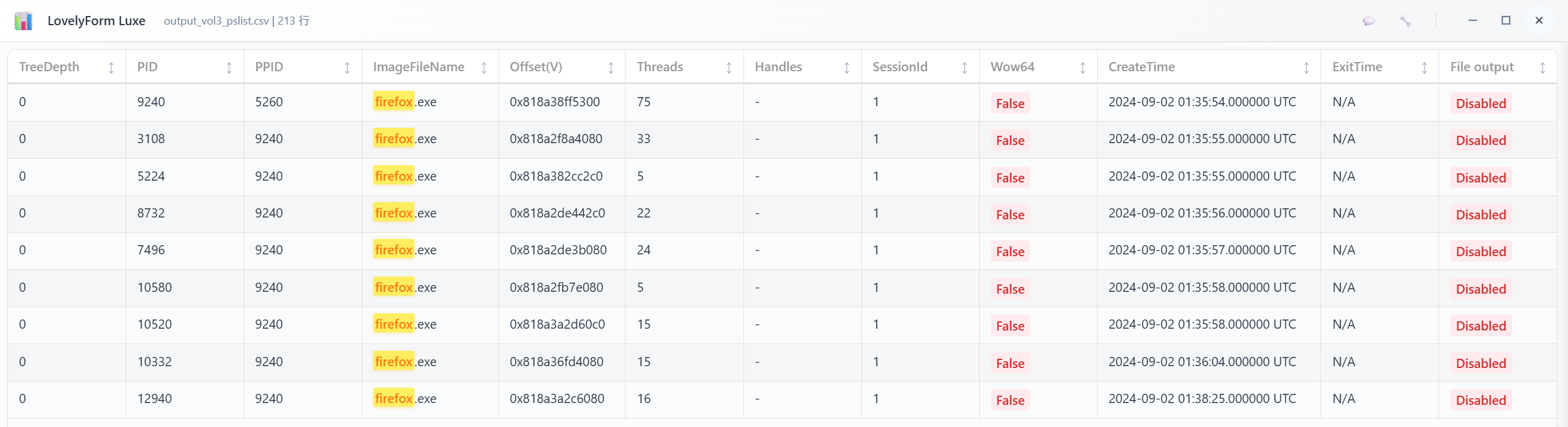Select the ExitTime column header
Screen dimensions: 1568x427
(x=1357, y=67)
